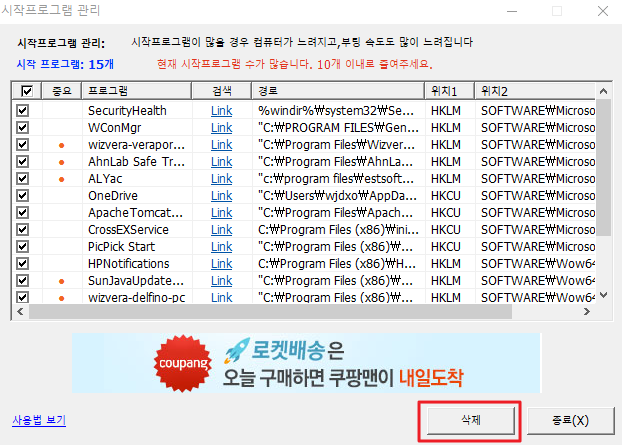Click the horizontal scrollbar left arrow
The width and height of the screenshot is (622, 445).
(x=20, y=312)
